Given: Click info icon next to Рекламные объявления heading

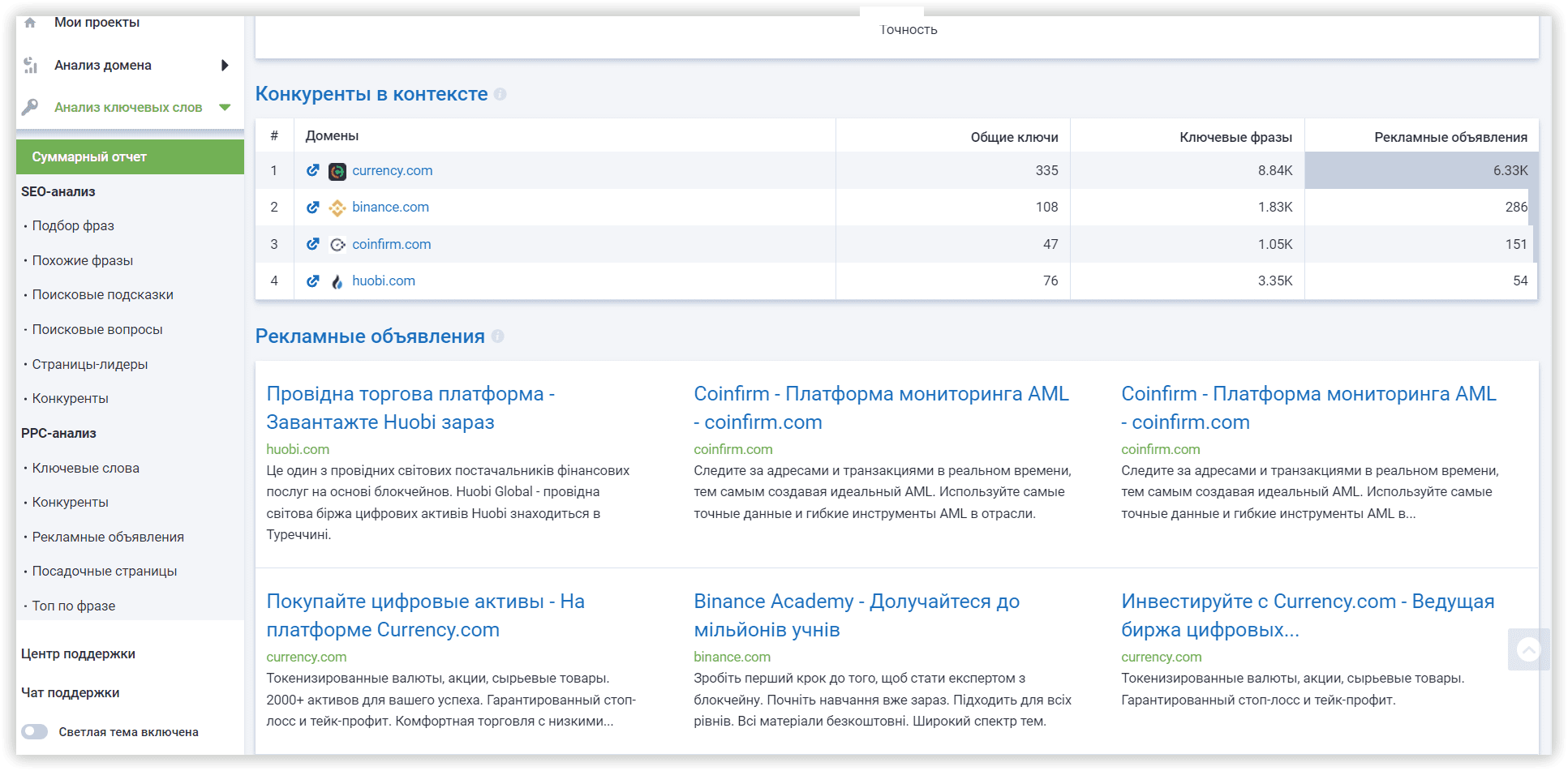Looking at the screenshot, I should click(x=498, y=336).
